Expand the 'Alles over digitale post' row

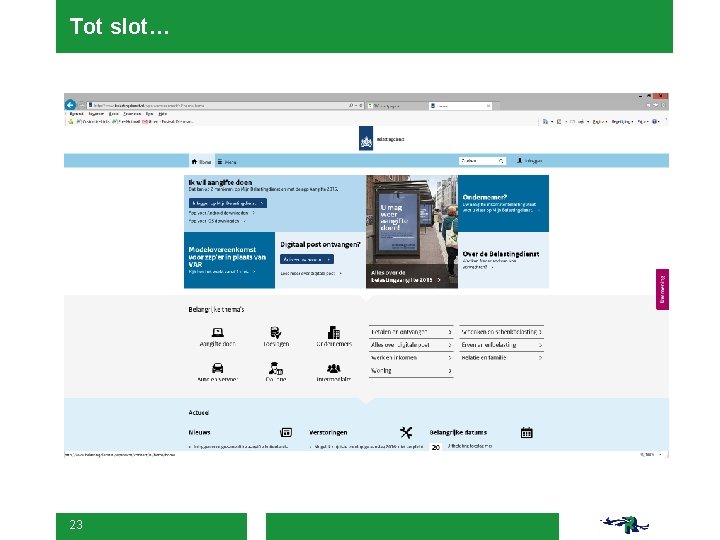pos(411,344)
